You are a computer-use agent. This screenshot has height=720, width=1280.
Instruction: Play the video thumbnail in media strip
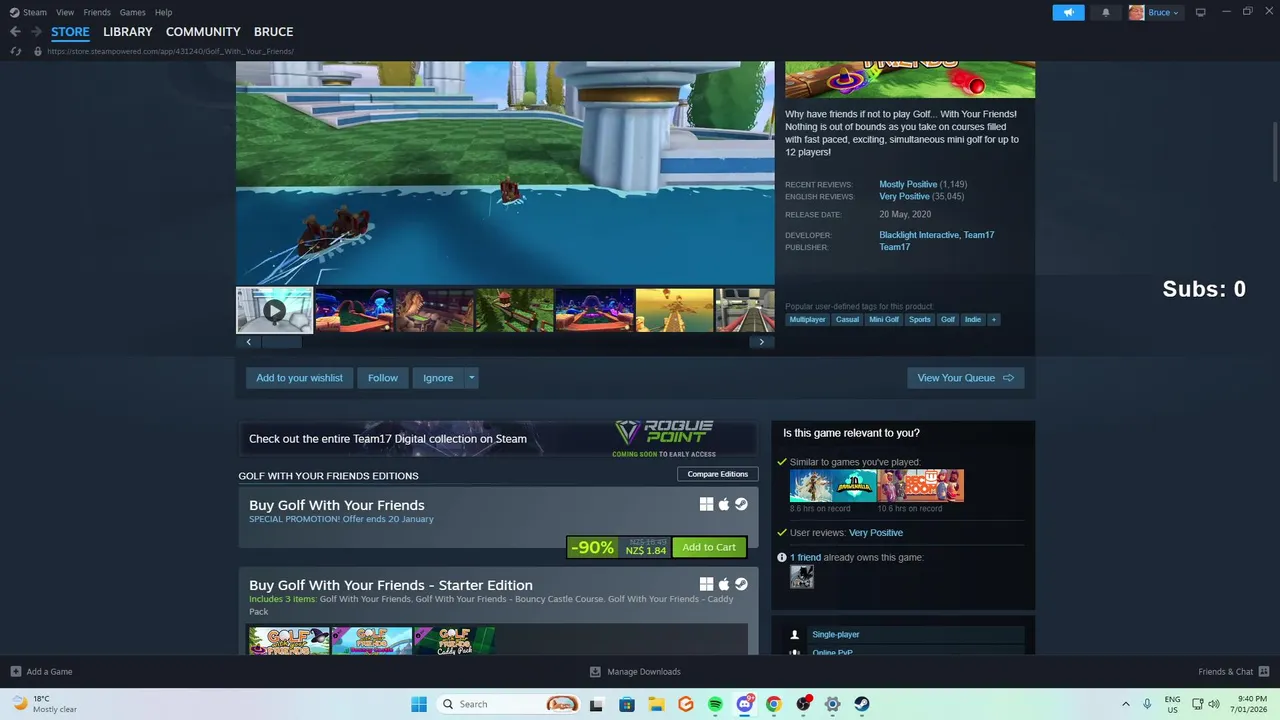pos(274,310)
